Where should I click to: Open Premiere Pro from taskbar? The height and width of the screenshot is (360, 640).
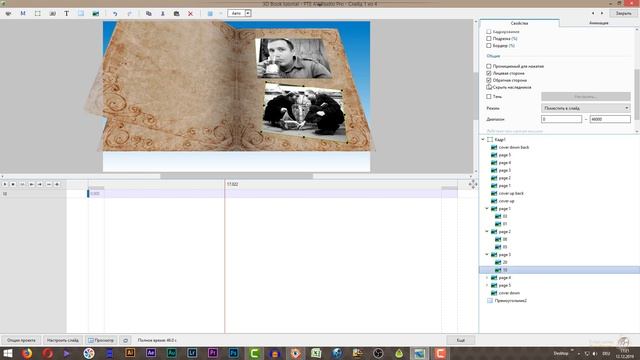(213, 353)
